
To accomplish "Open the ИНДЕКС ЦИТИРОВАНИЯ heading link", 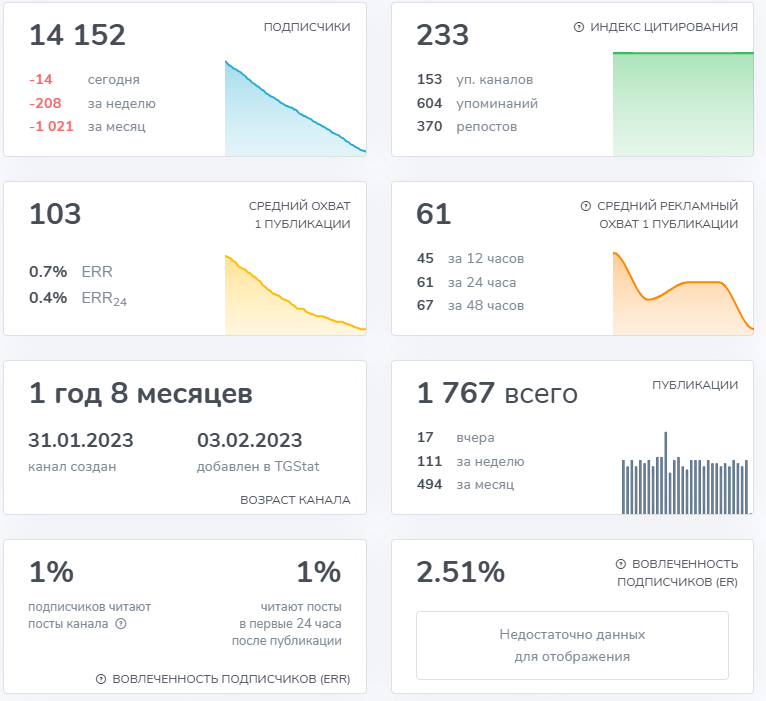I will pyautogui.click(x=664, y=27).
